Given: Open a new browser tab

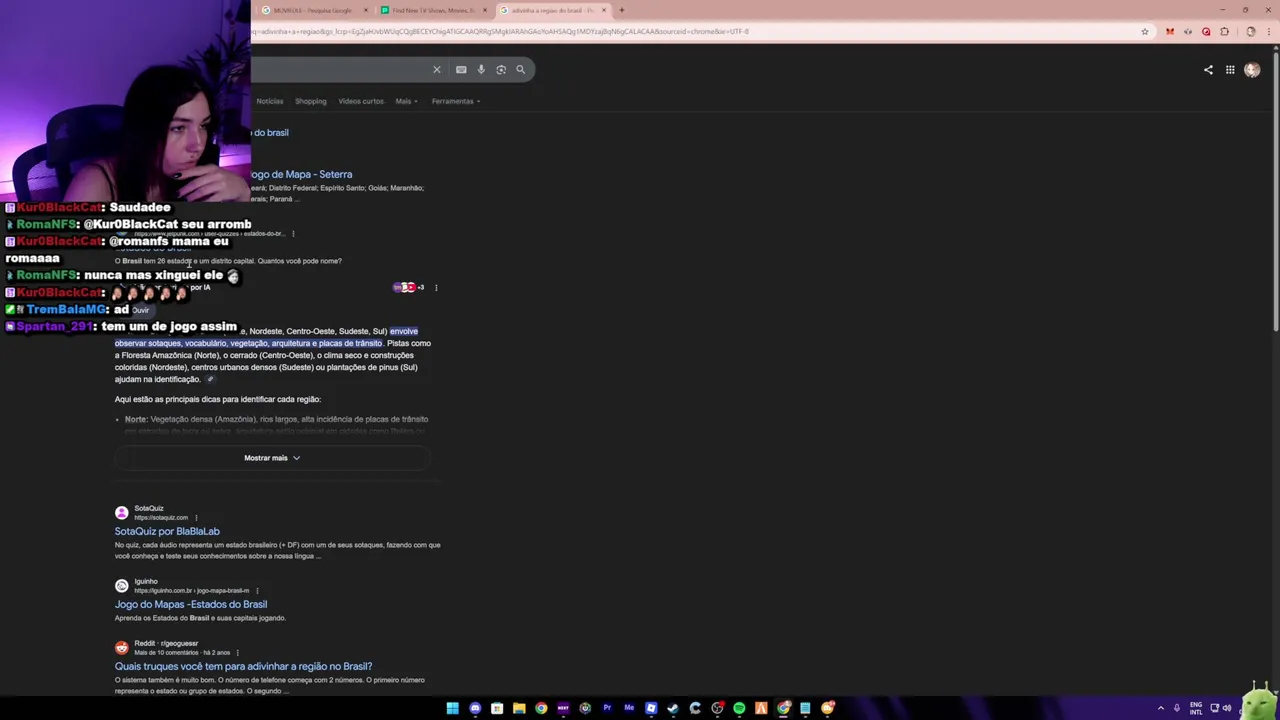Looking at the screenshot, I should coord(621,10).
